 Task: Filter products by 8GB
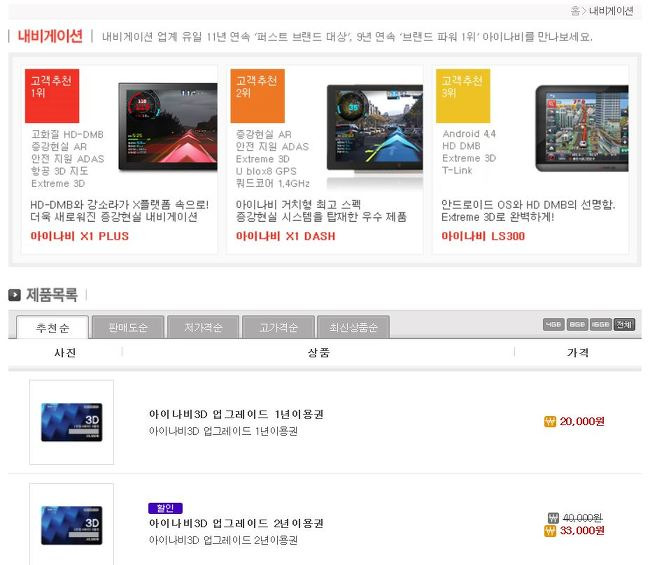point(577,325)
